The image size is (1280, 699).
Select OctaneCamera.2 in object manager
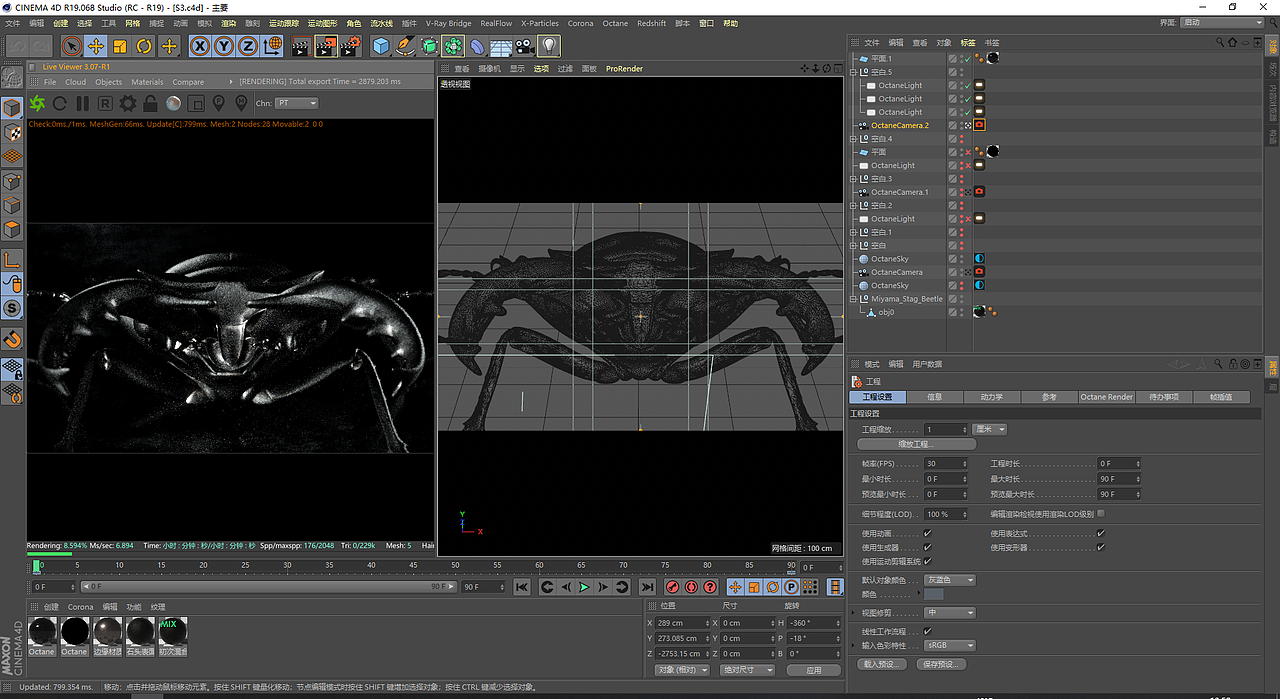(x=899, y=125)
